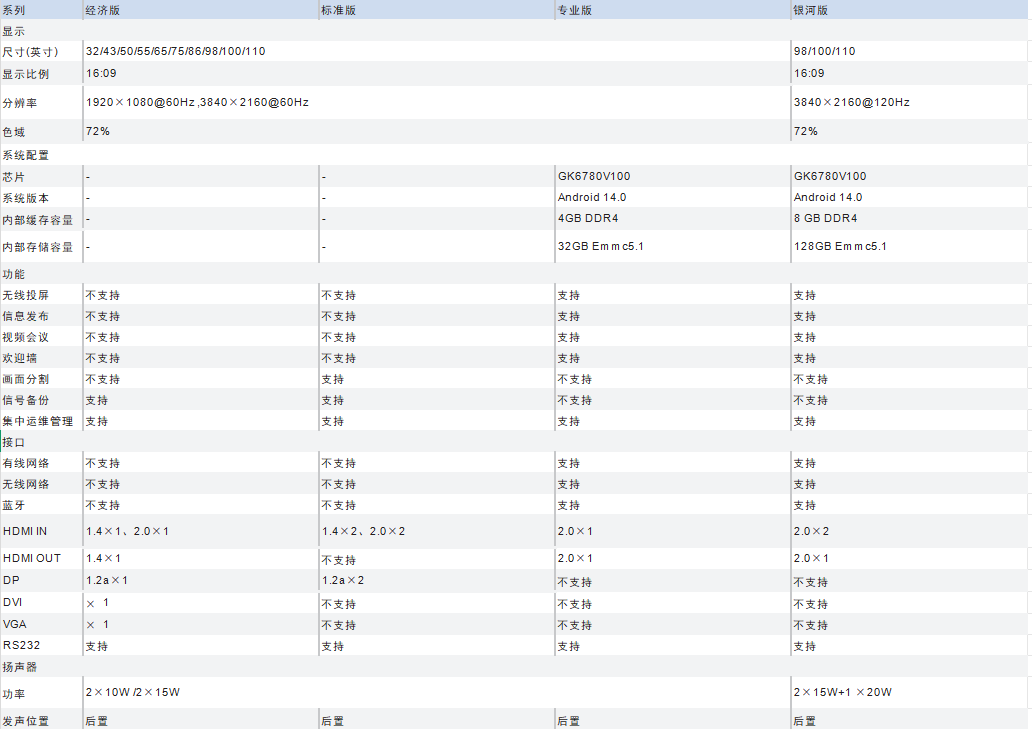The image size is (1032, 729).
Task: Click the 系统配置 section row
Action: tap(513, 155)
